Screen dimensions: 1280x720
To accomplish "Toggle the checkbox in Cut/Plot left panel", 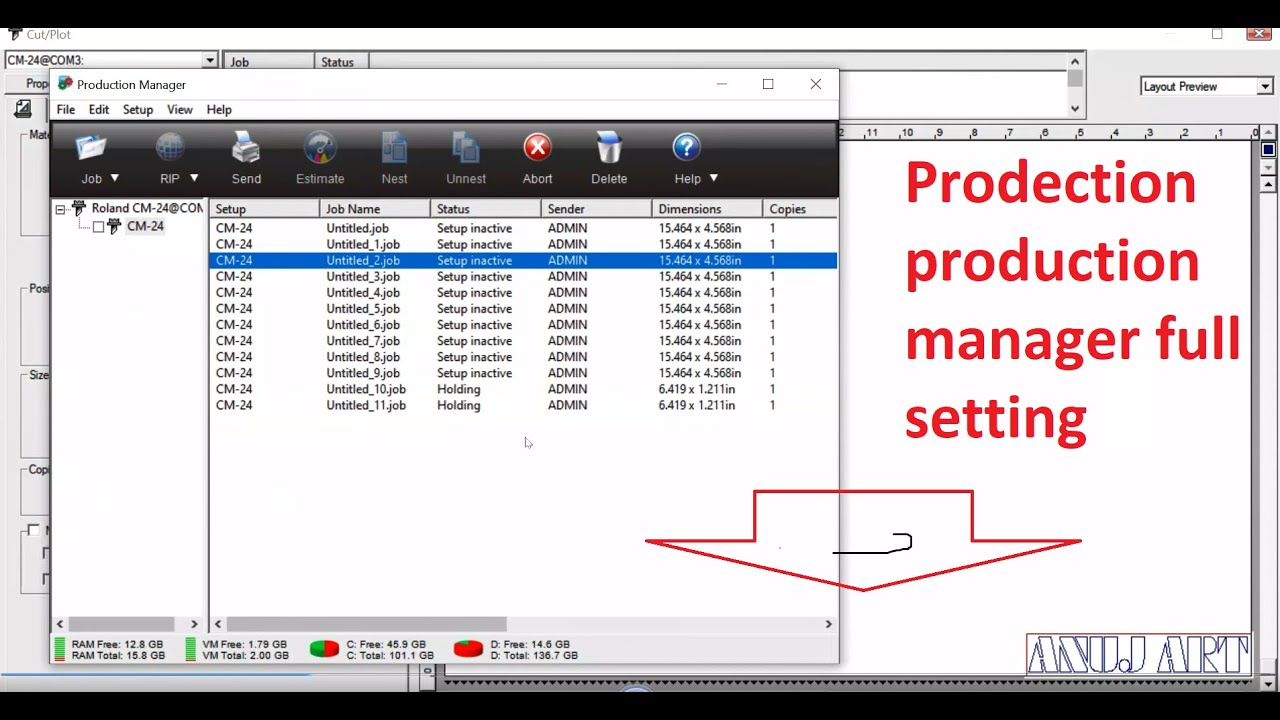I will 33,530.
